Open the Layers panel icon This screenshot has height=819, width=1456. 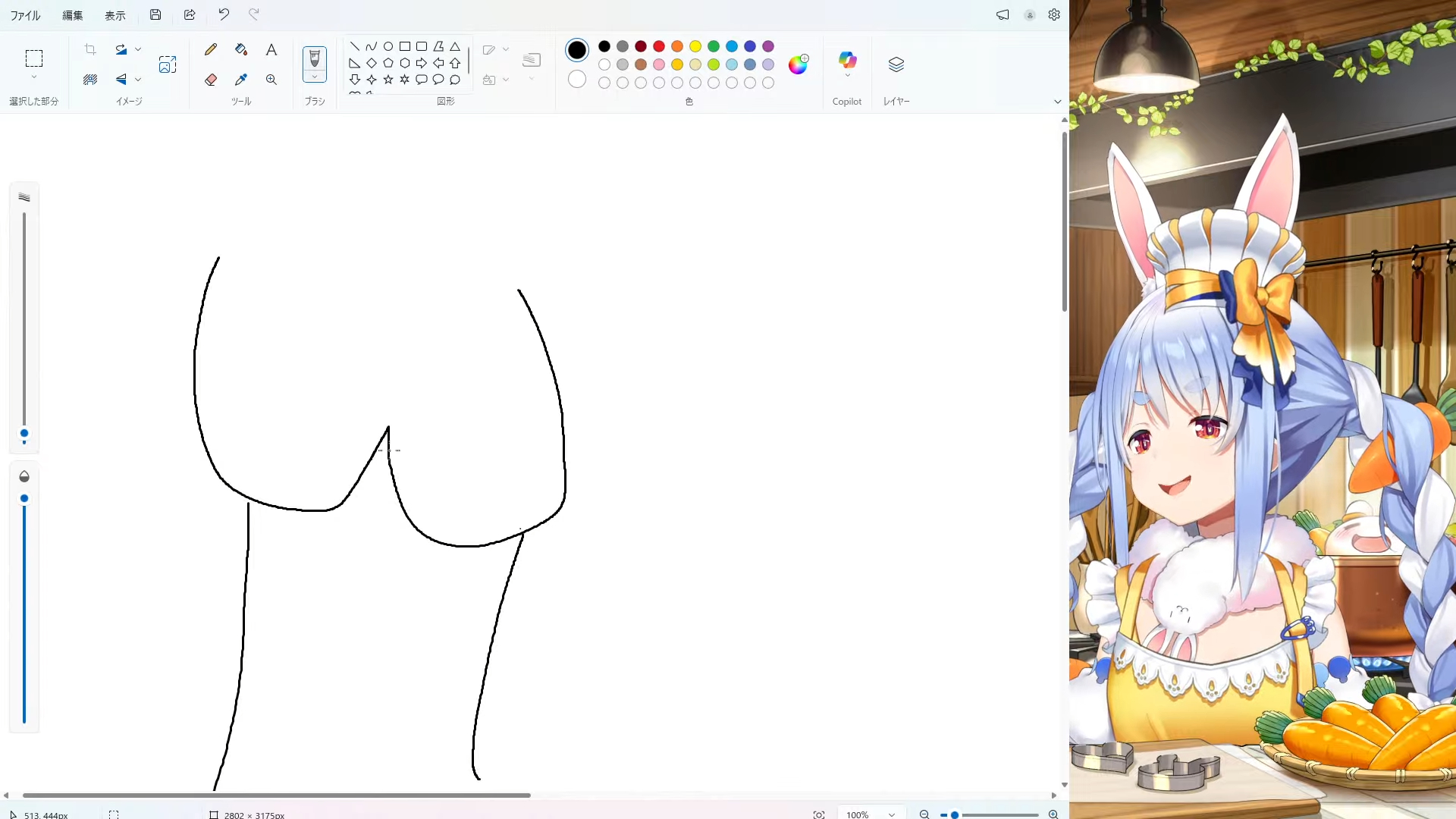[x=896, y=64]
